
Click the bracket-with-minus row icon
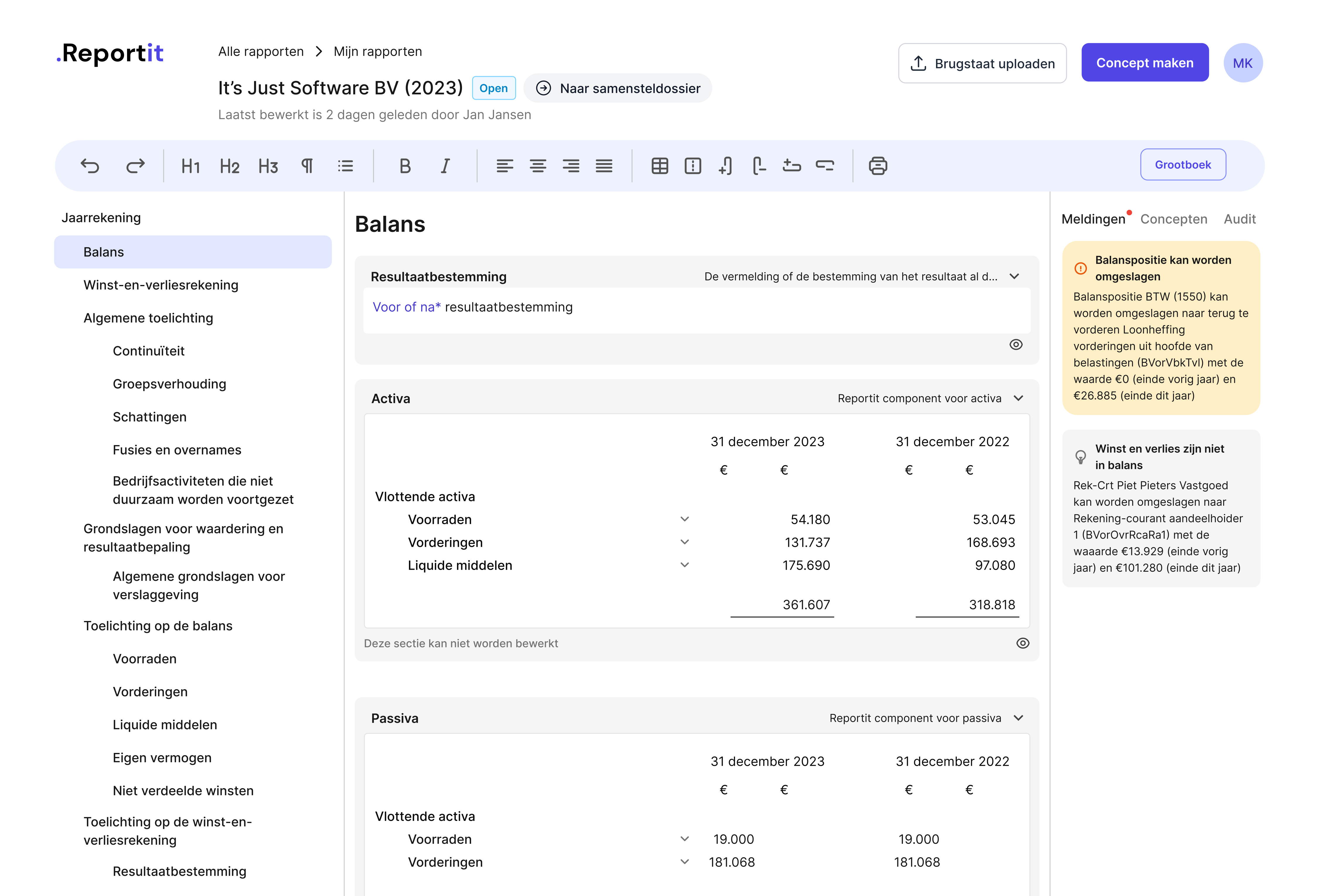pyautogui.click(x=825, y=166)
